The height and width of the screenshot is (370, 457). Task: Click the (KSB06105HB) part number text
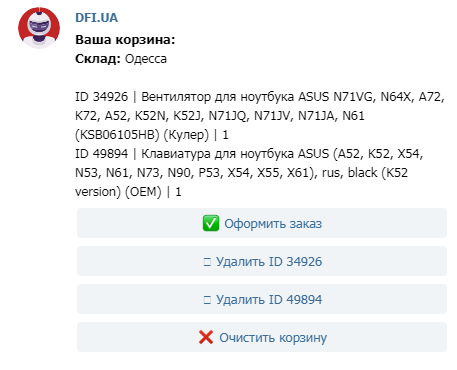(117, 135)
